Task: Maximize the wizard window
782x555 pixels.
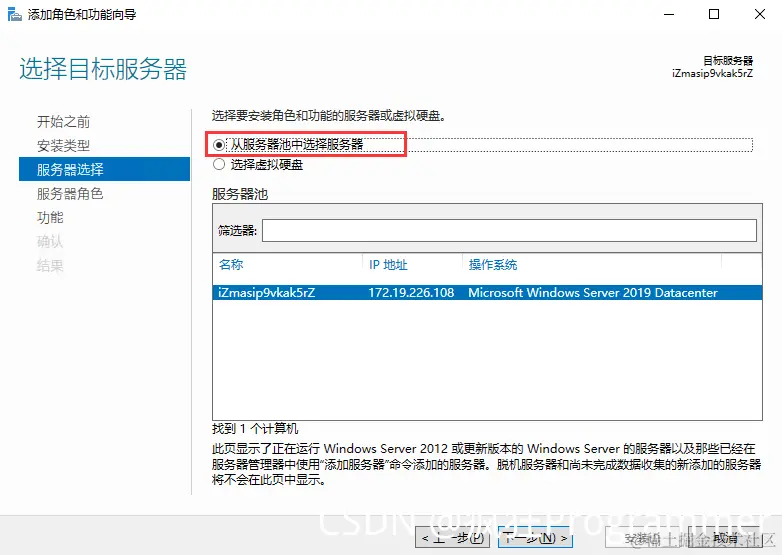Action: (714, 14)
